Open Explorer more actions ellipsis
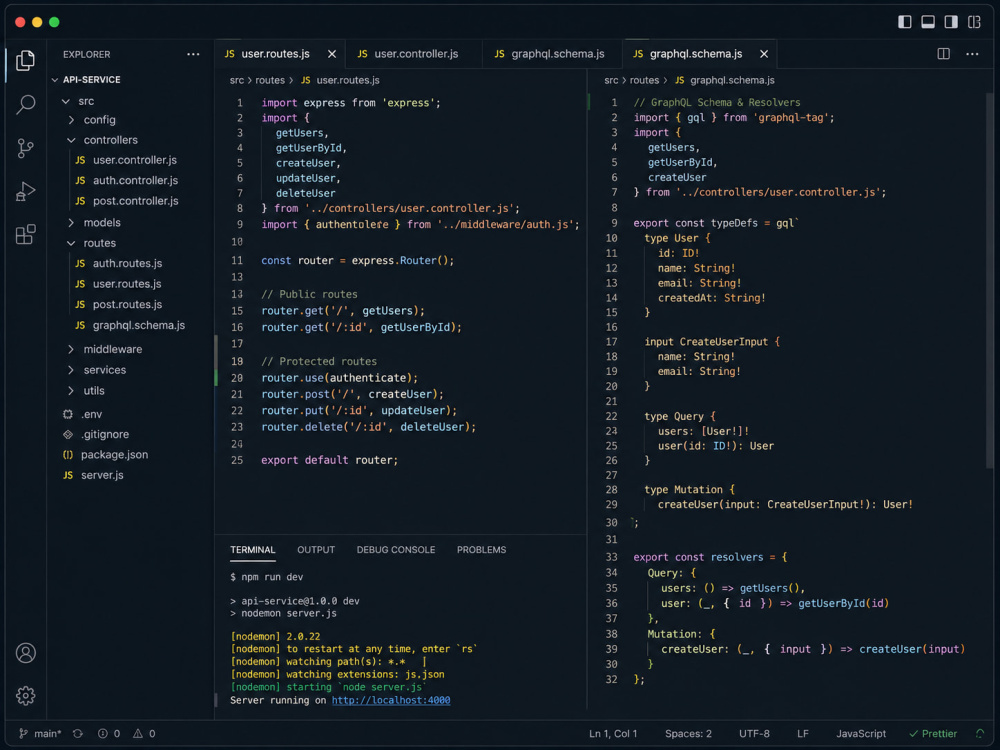 pos(193,54)
